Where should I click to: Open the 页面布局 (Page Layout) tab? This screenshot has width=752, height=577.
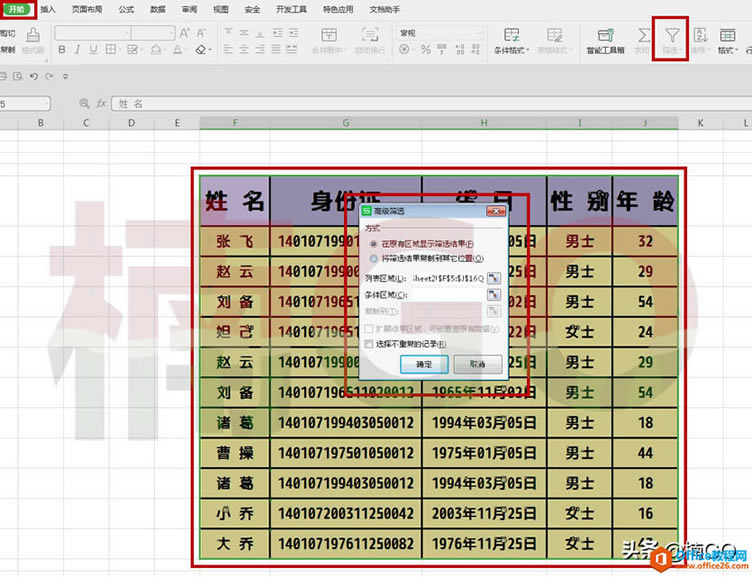87,9
